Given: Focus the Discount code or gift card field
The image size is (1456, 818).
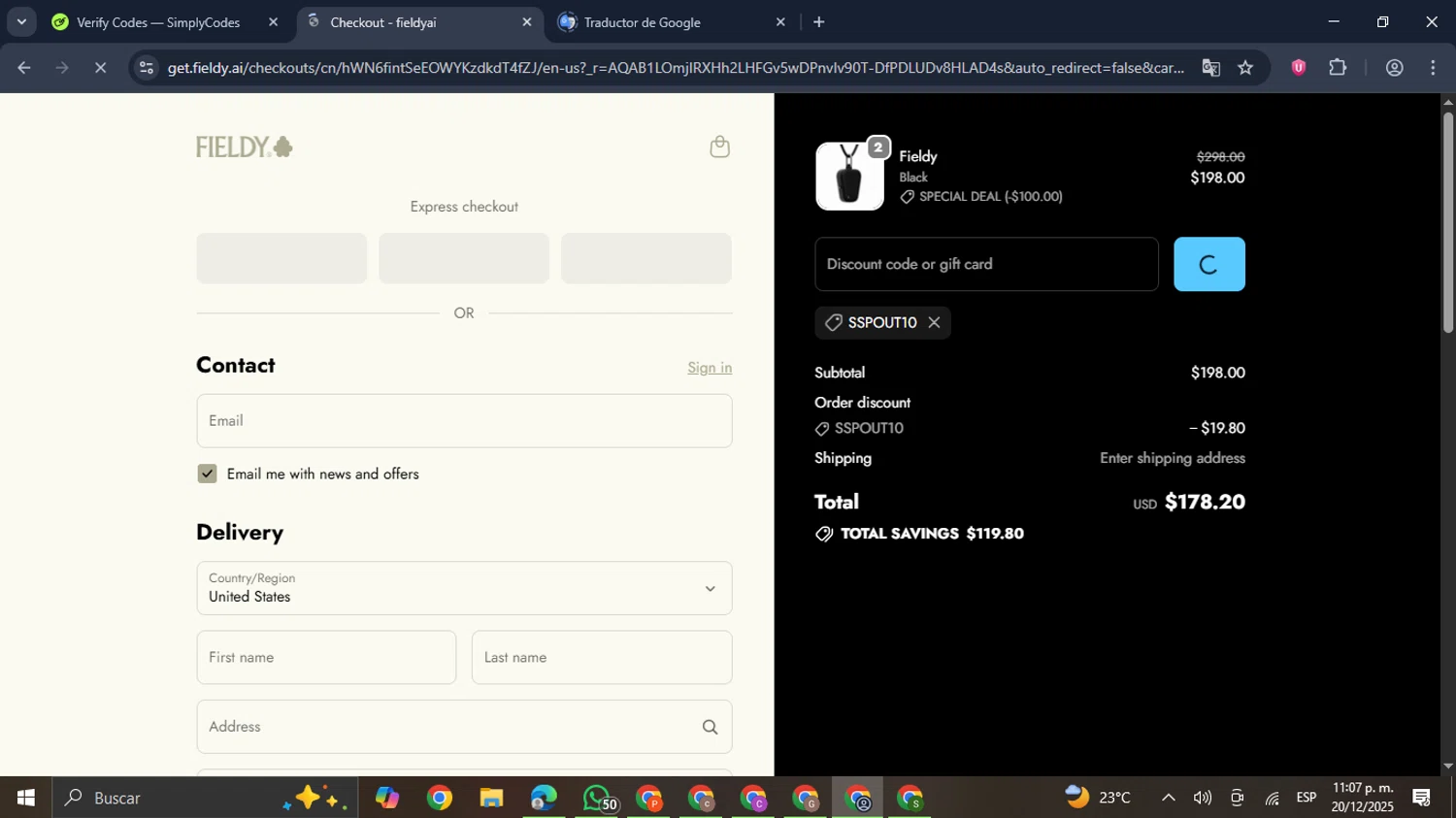Looking at the screenshot, I should [x=986, y=264].
